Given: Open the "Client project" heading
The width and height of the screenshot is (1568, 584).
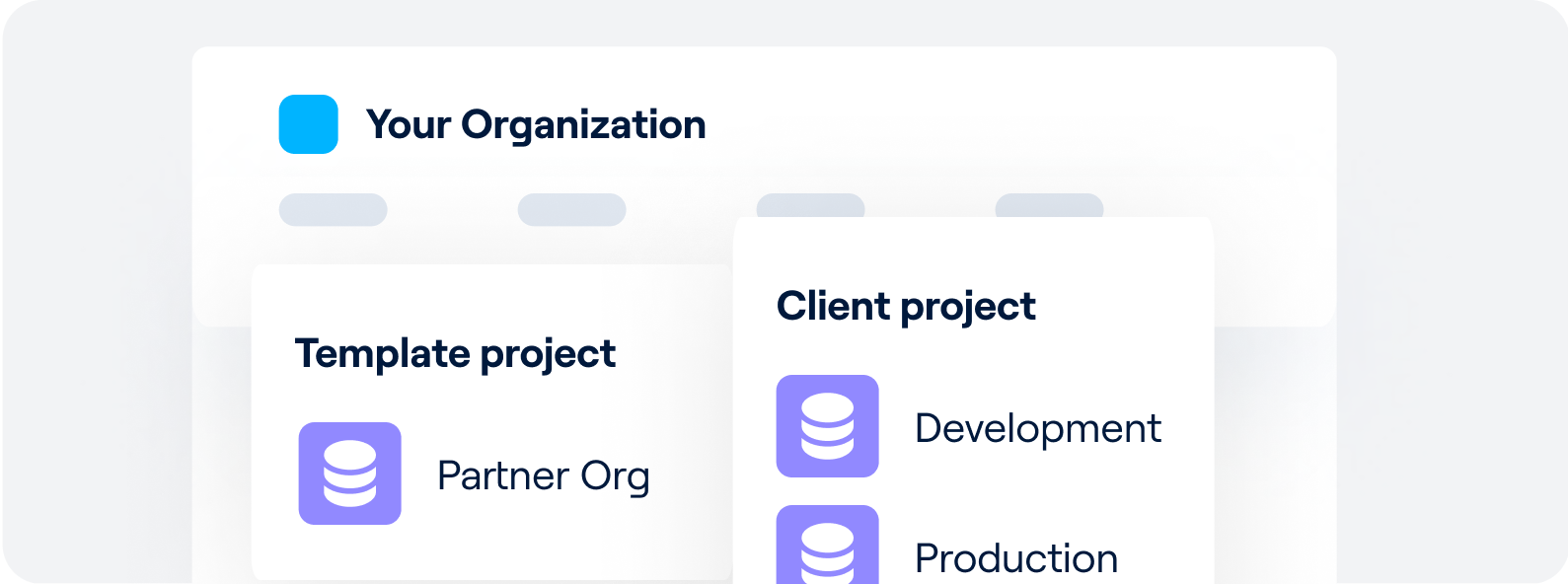Looking at the screenshot, I should pos(906,307).
